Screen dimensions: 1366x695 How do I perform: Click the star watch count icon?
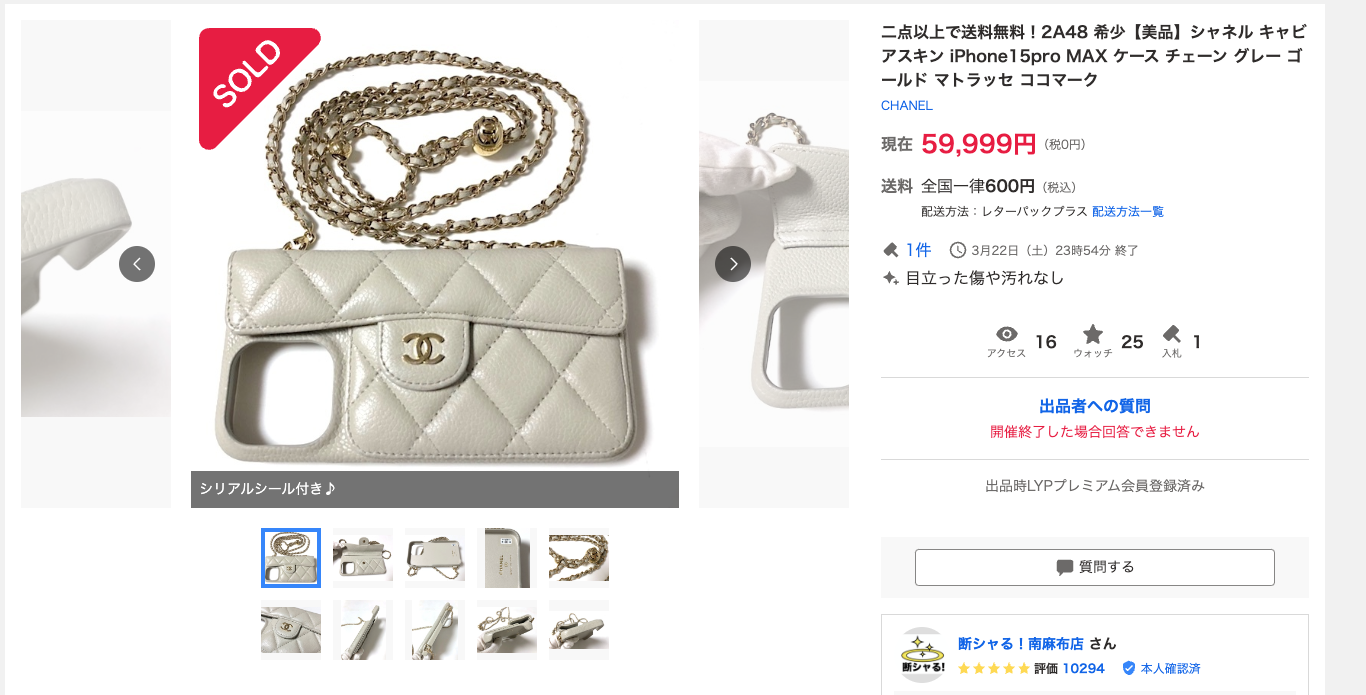point(1093,335)
